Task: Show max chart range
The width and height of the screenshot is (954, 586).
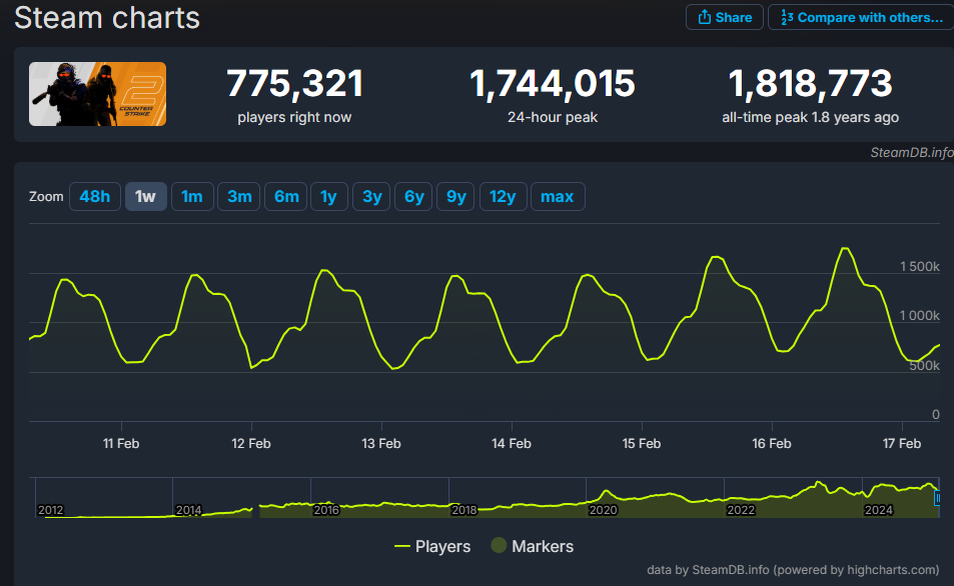Action: coord(557,197)
